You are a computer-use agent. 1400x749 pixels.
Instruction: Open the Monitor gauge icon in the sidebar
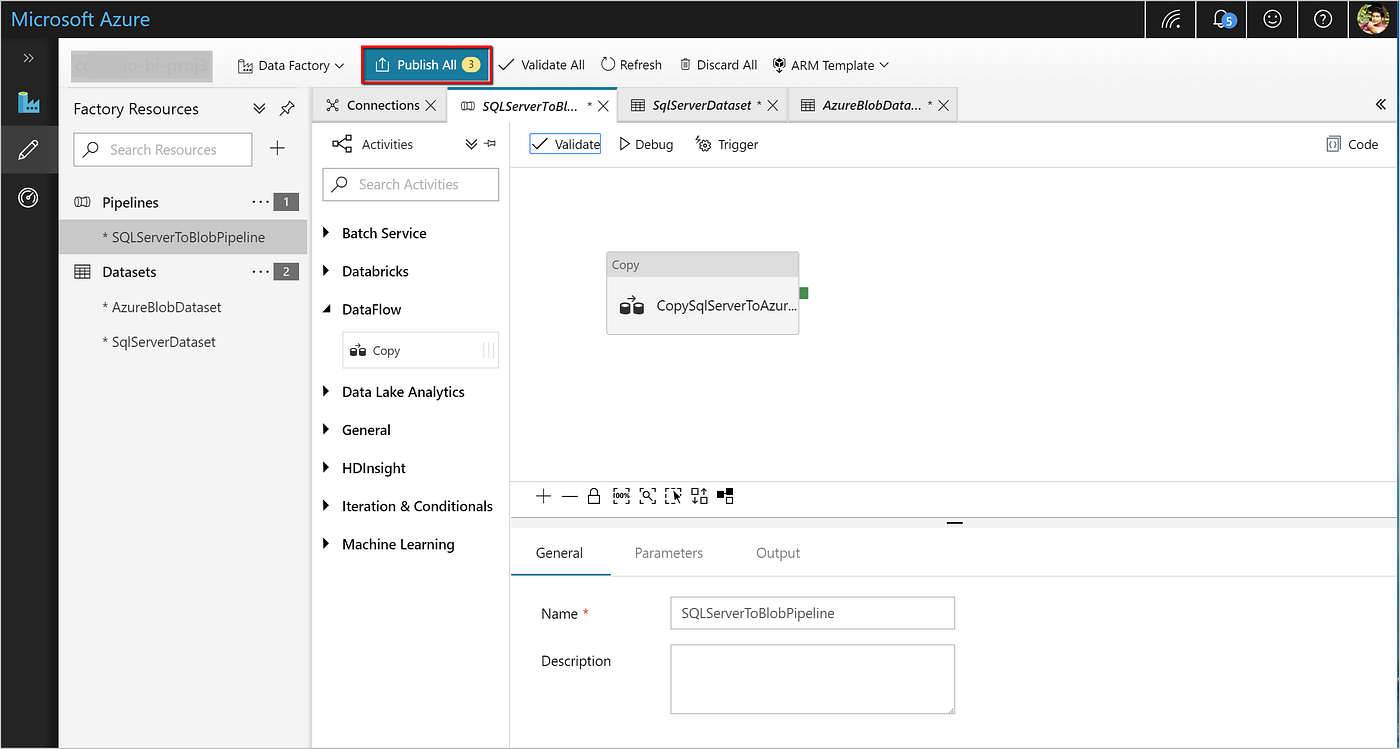[x=29, y=197]
